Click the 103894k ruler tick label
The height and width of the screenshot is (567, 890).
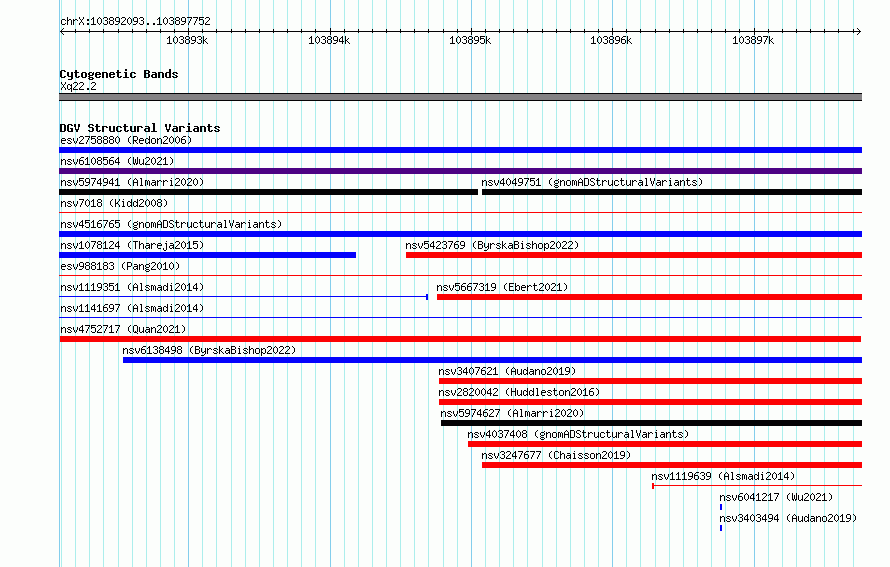[329, 40]
